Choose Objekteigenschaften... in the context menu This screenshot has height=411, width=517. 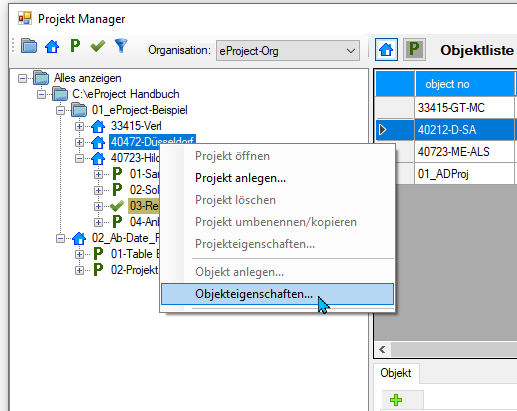click(277, 294)
